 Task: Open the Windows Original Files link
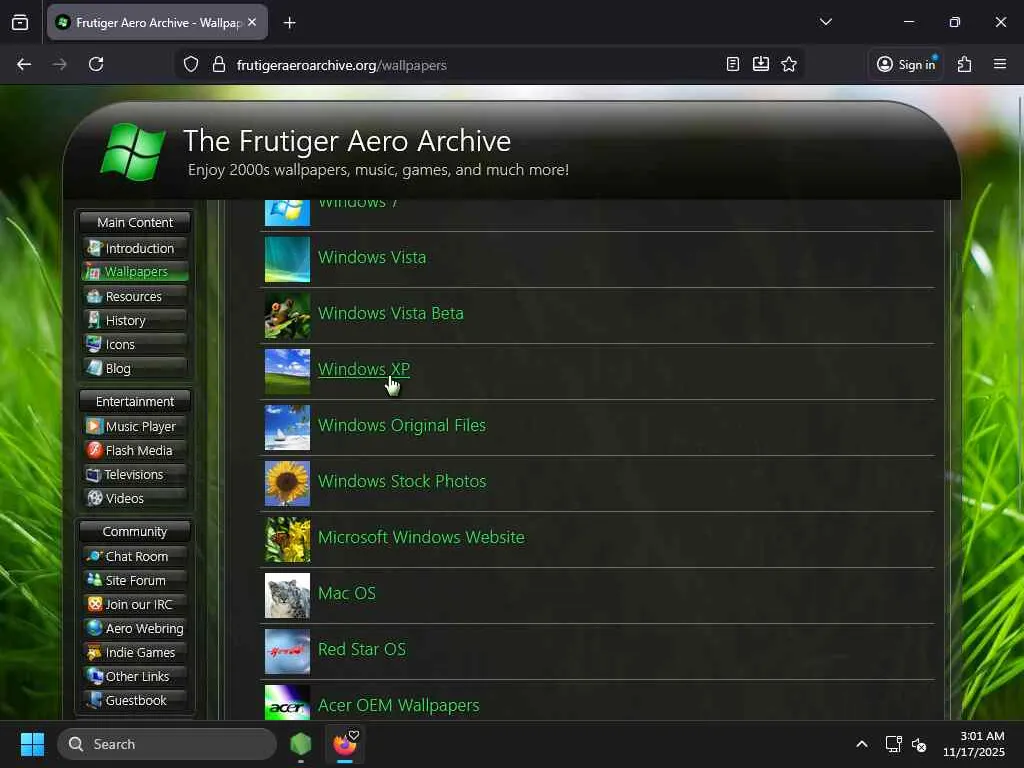pyautogui.click(x=402, y=425)
